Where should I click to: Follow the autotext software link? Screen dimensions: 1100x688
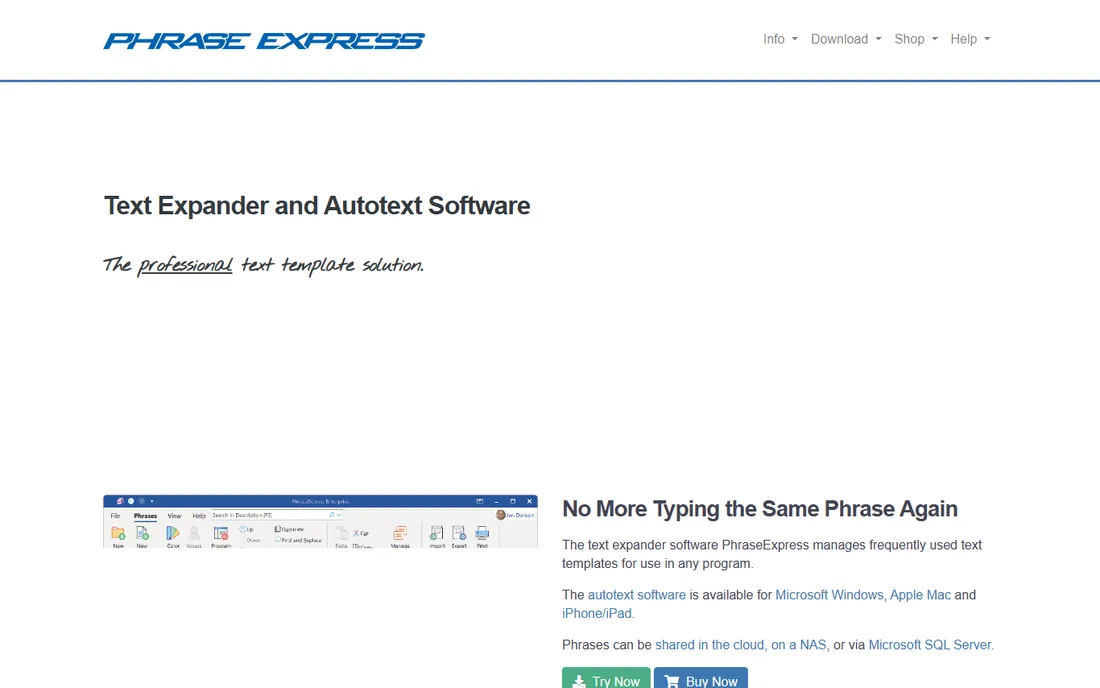point(636,595)
